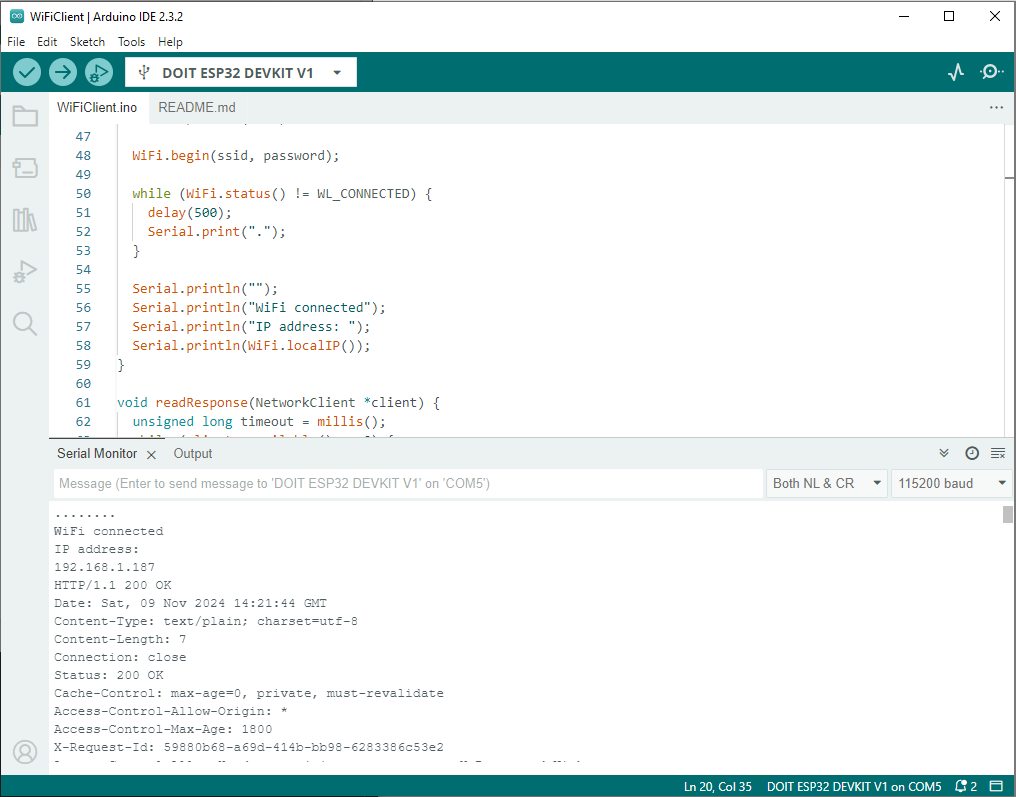
Task: Click the Cache-Control output line
Action: coord(249,693)
